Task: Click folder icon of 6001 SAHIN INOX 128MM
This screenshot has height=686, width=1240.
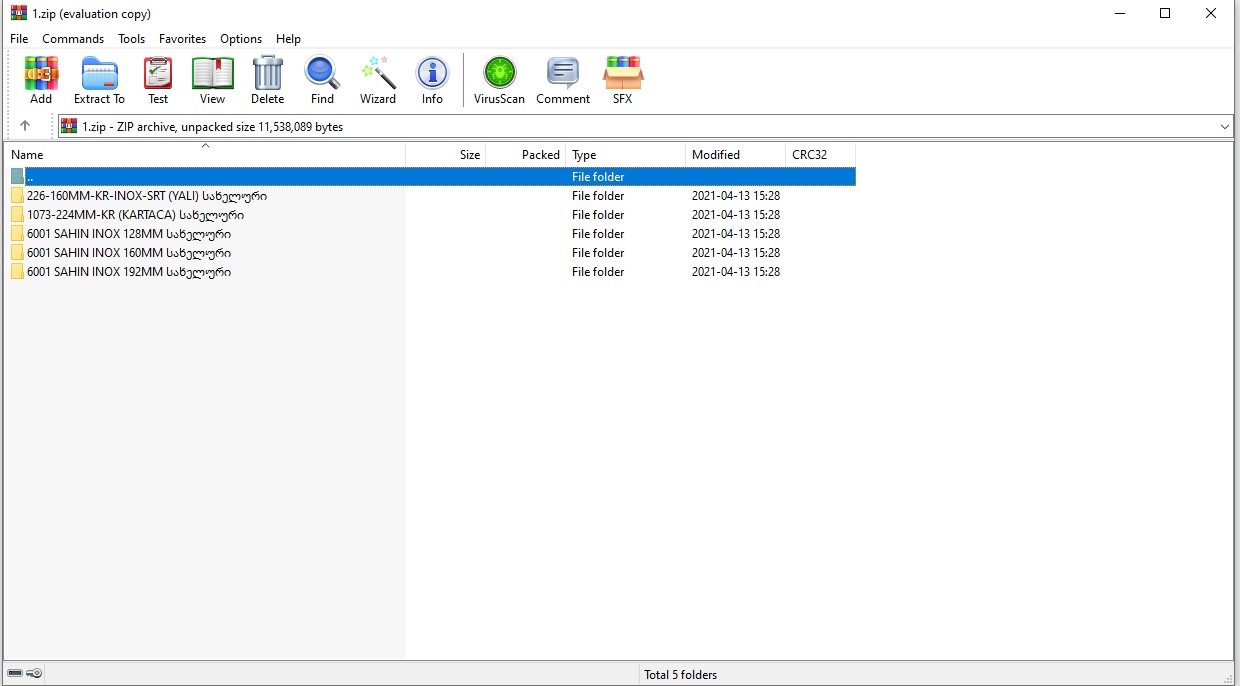Action: tap(17, 234)
